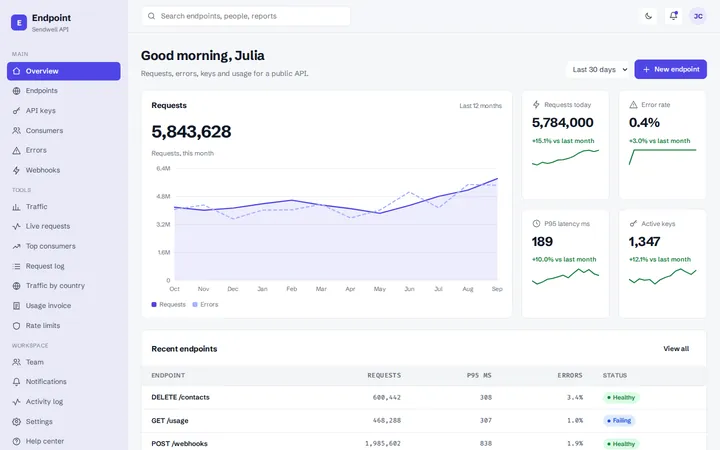Go to Endpoints in sidebar
Image resolution: width=720 pixels, height=450 pixels.
(x=64, y=91)
